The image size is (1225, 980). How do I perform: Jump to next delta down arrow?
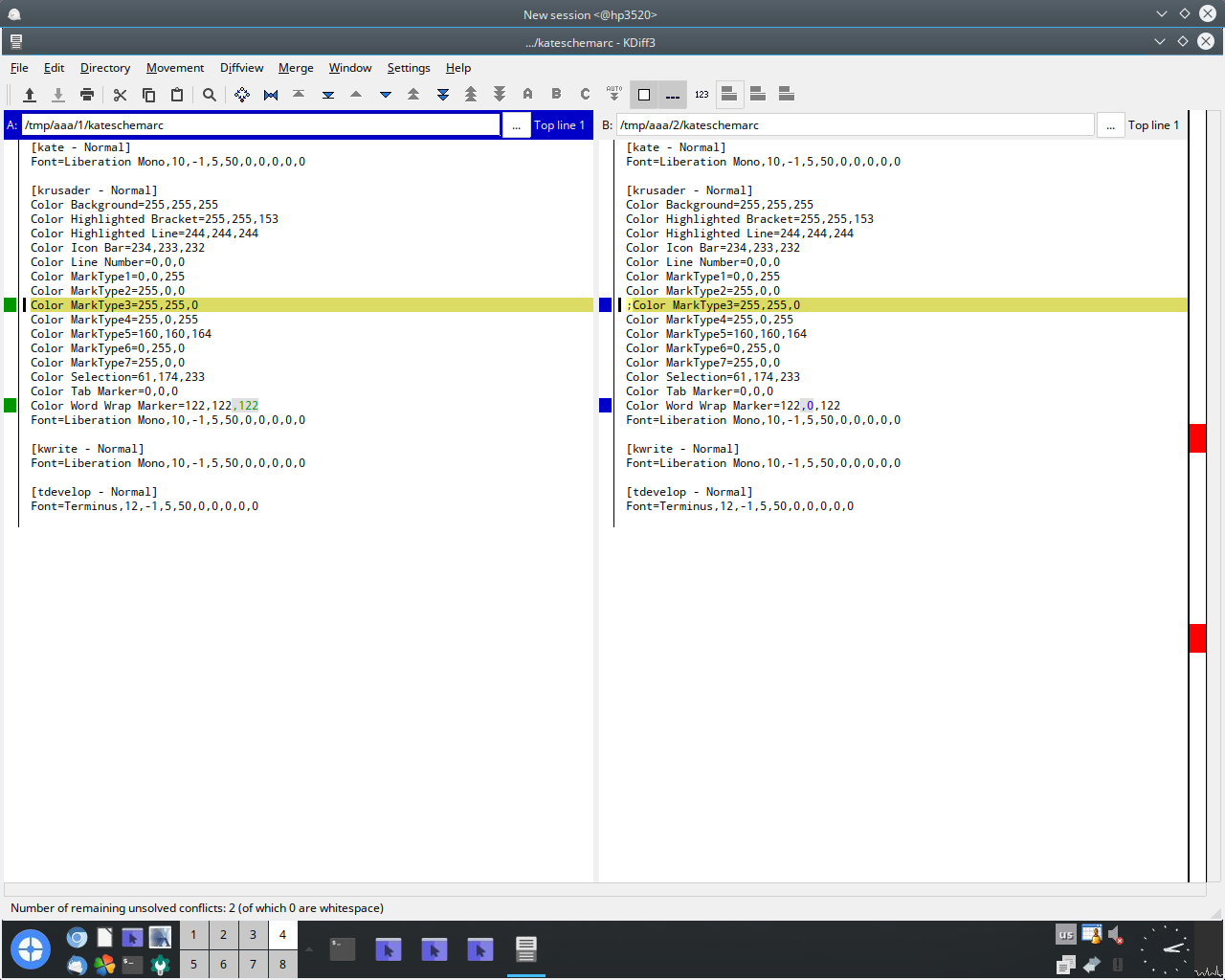pyautogui.click(x=386, y=95)
